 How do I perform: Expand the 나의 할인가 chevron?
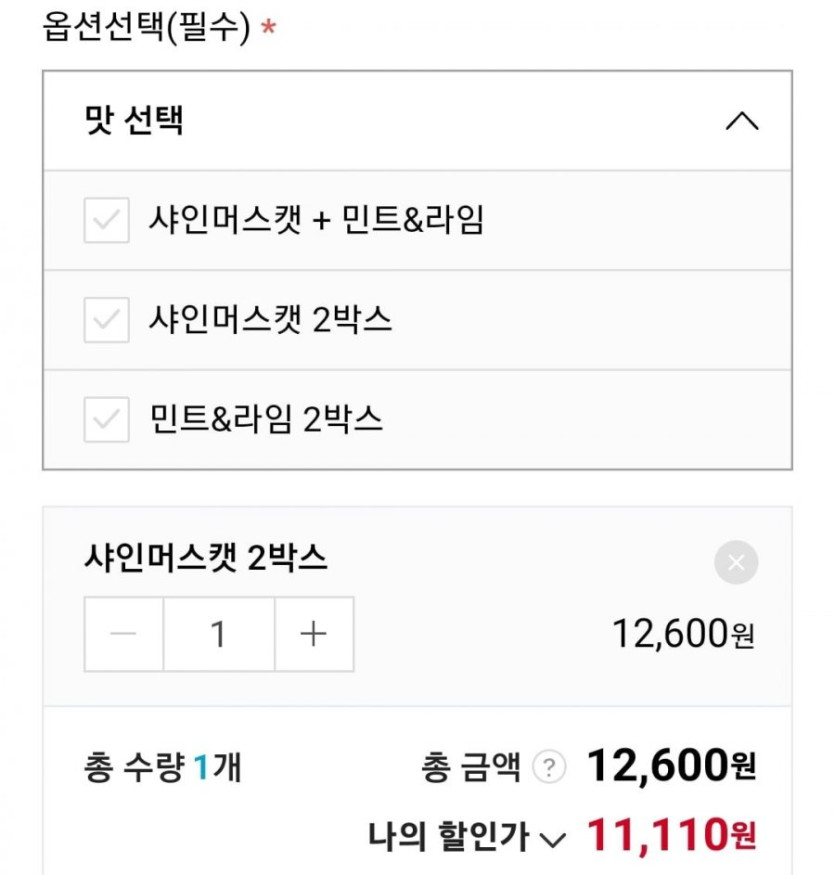click(x=552, y=838)
